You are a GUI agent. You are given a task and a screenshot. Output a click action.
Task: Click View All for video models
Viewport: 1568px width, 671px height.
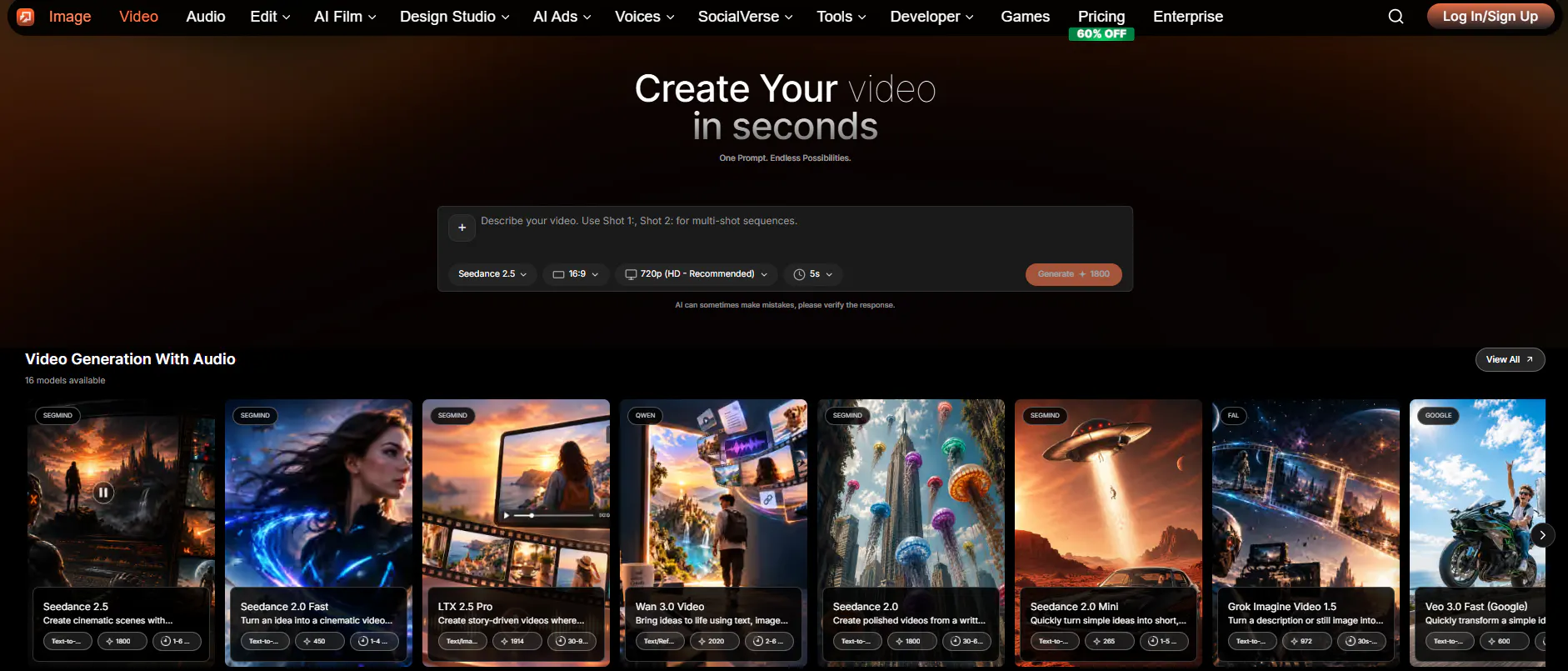[x=1510, y=359]
